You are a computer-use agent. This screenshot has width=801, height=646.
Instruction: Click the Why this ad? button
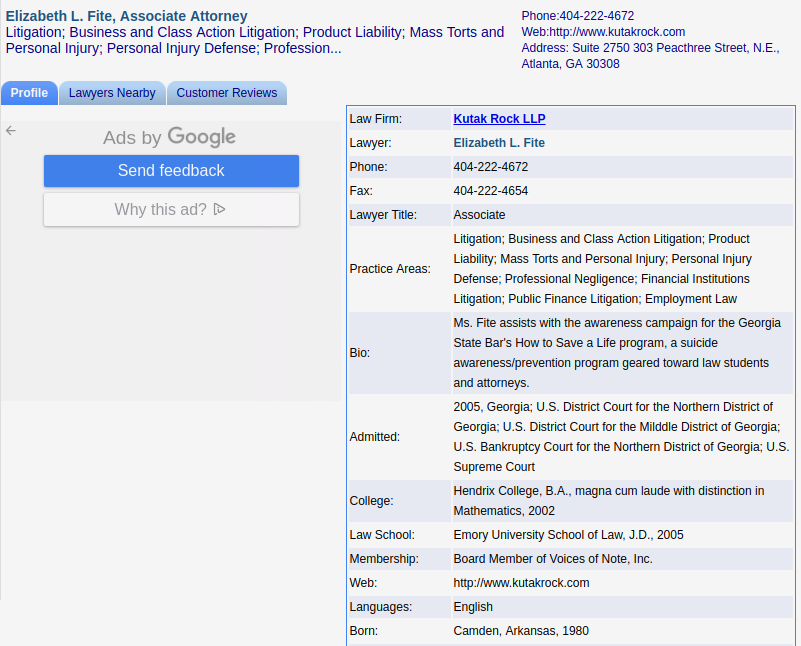(171, 209)
